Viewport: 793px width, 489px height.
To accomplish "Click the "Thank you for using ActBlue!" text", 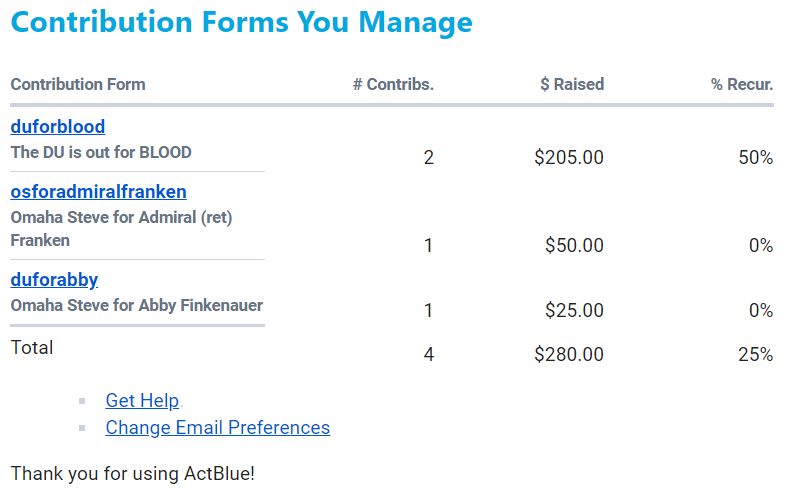I will coord(133,473).
